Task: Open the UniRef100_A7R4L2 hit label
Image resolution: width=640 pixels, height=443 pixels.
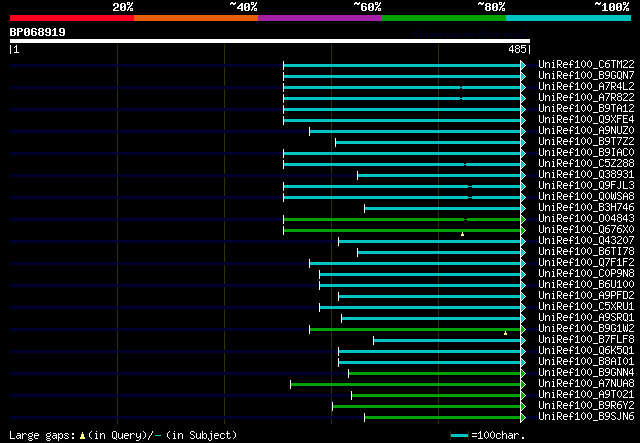Action: (586, 86)
